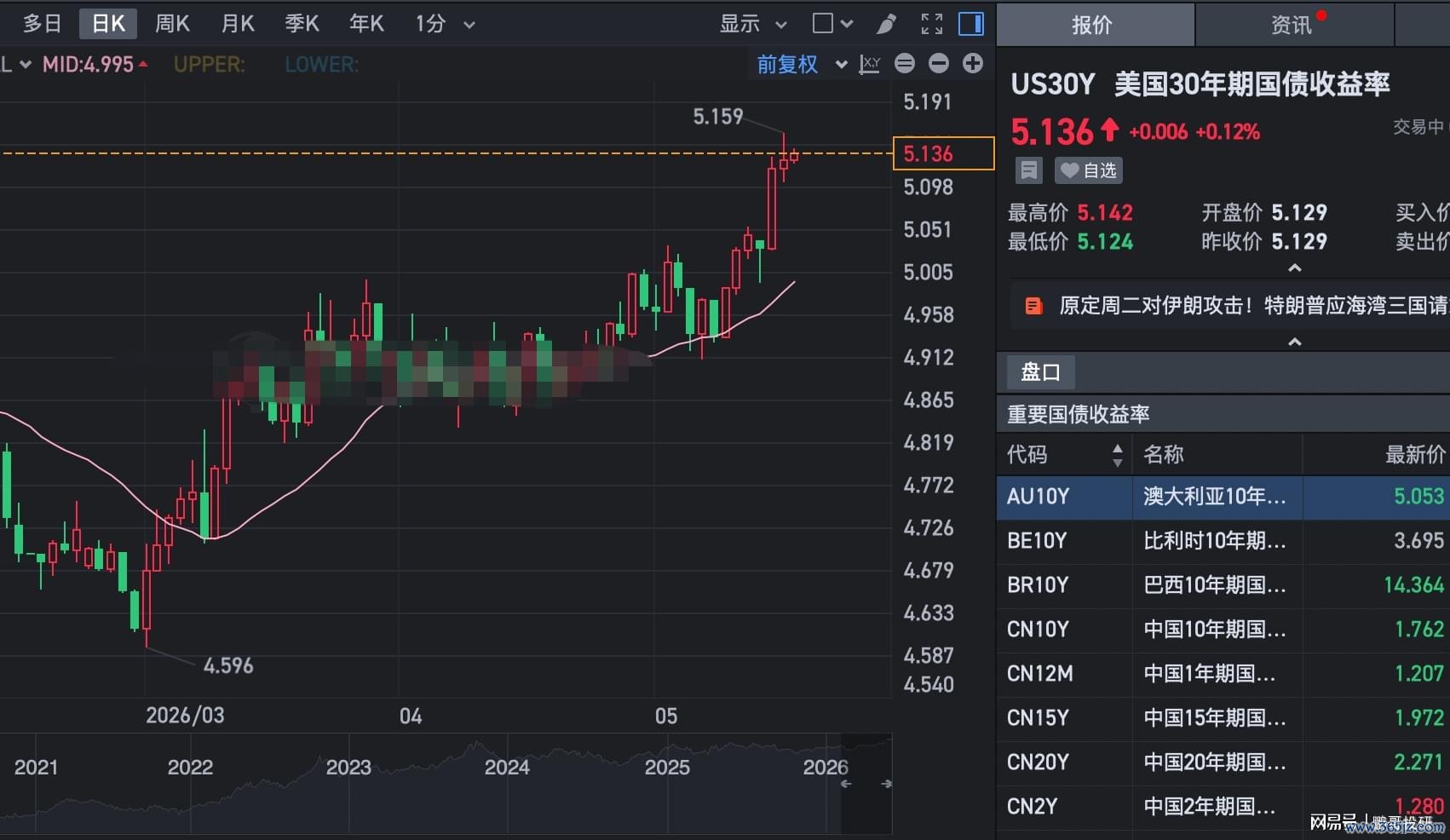Click the LOWER indicator label

point(321,65)
